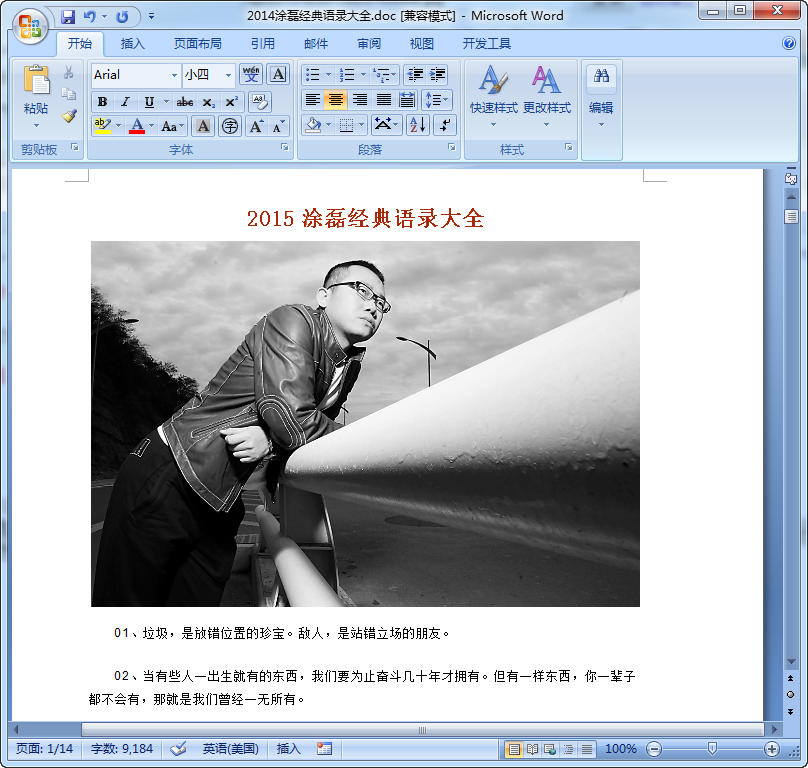808x768 pixels.
Task: Open the line spacing dropdown
Action: pyautogui.click(x=436, y=101)
